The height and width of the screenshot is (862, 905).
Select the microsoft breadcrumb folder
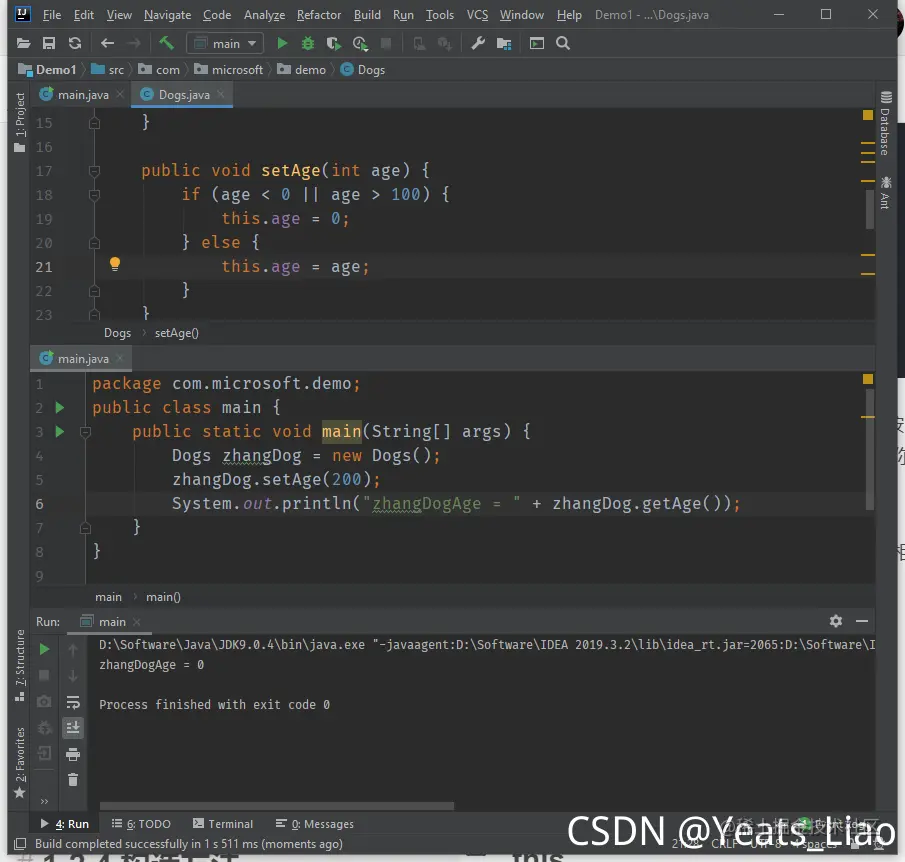click(x=229, y=70)
